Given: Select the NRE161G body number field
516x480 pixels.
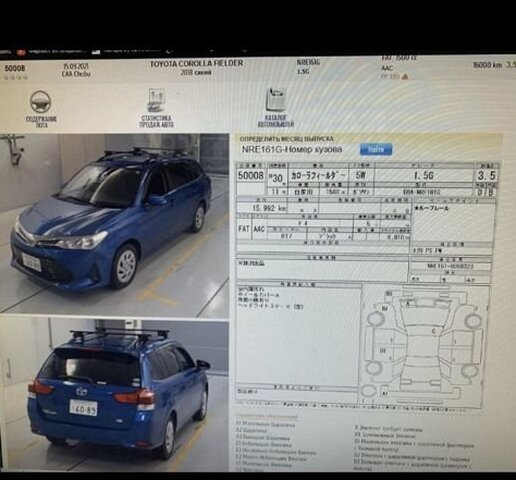Looking at the screenshot, I should pyautogui.click(x=292, y=149).
